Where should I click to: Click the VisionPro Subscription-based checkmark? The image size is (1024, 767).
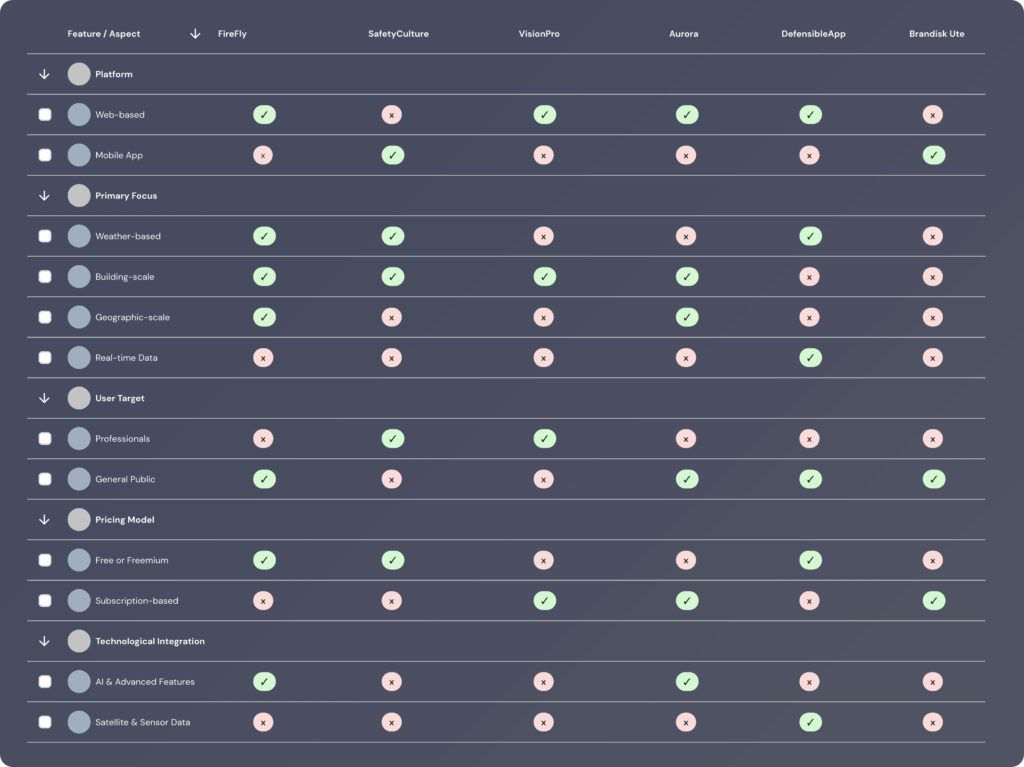pos(545,601)
